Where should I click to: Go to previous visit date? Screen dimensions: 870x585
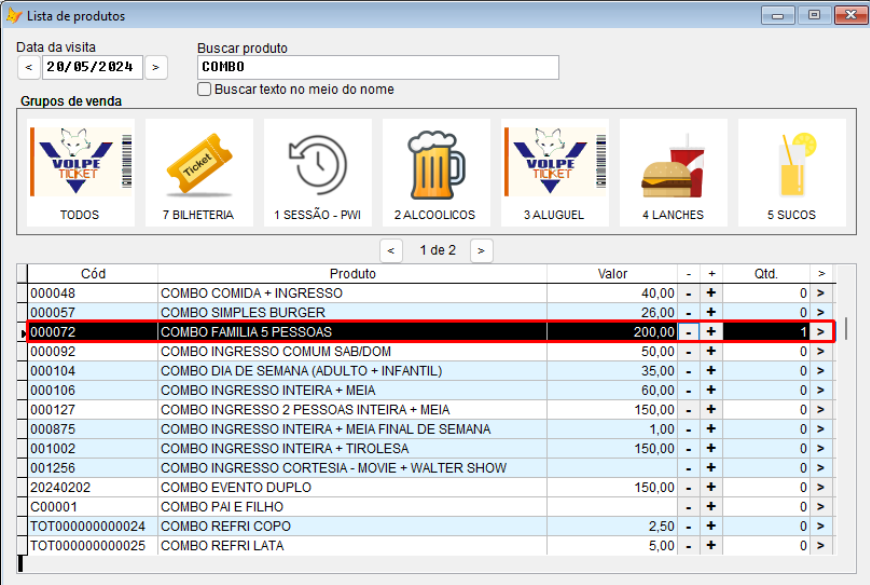28,67
